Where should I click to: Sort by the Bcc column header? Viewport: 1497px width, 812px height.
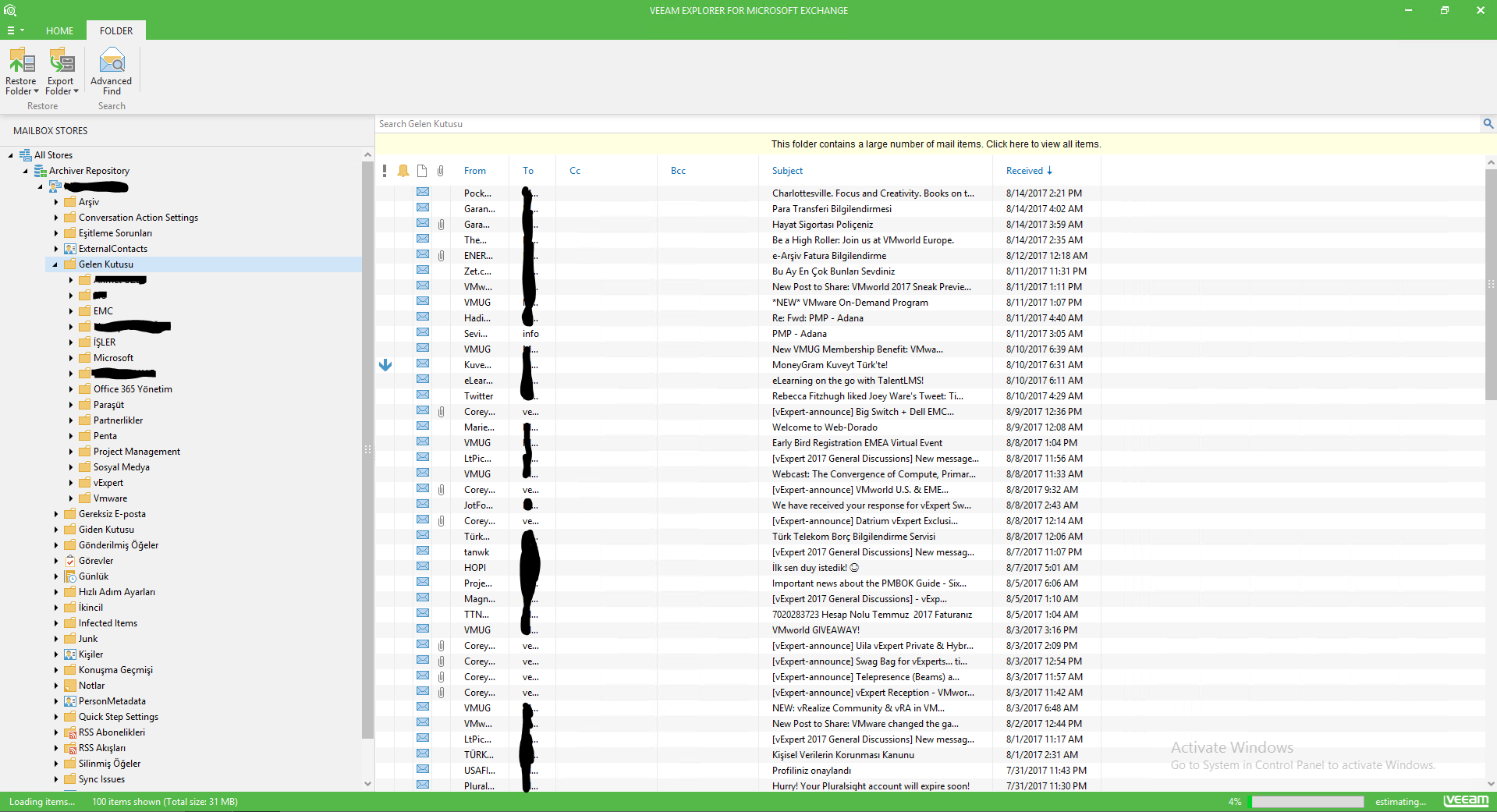pos(678,171)
